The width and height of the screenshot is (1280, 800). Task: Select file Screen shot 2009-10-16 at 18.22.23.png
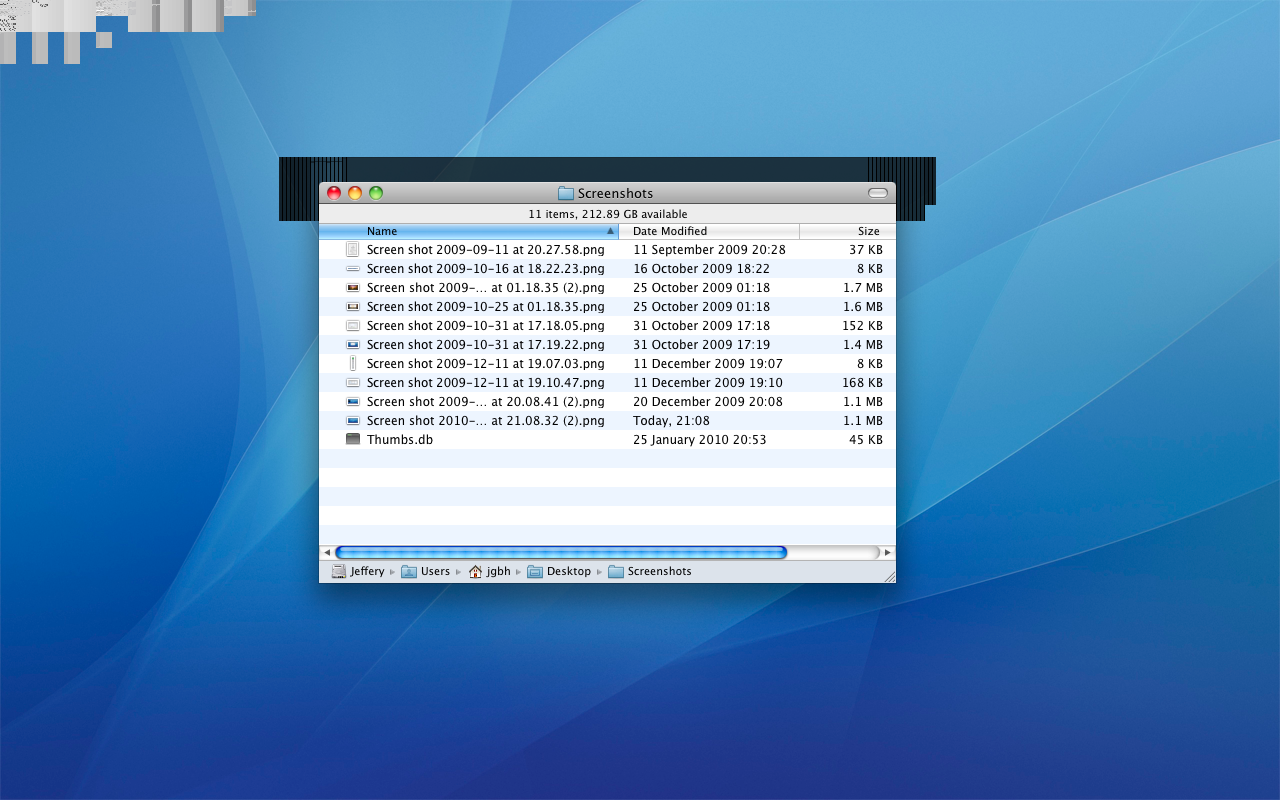point(486,269)
